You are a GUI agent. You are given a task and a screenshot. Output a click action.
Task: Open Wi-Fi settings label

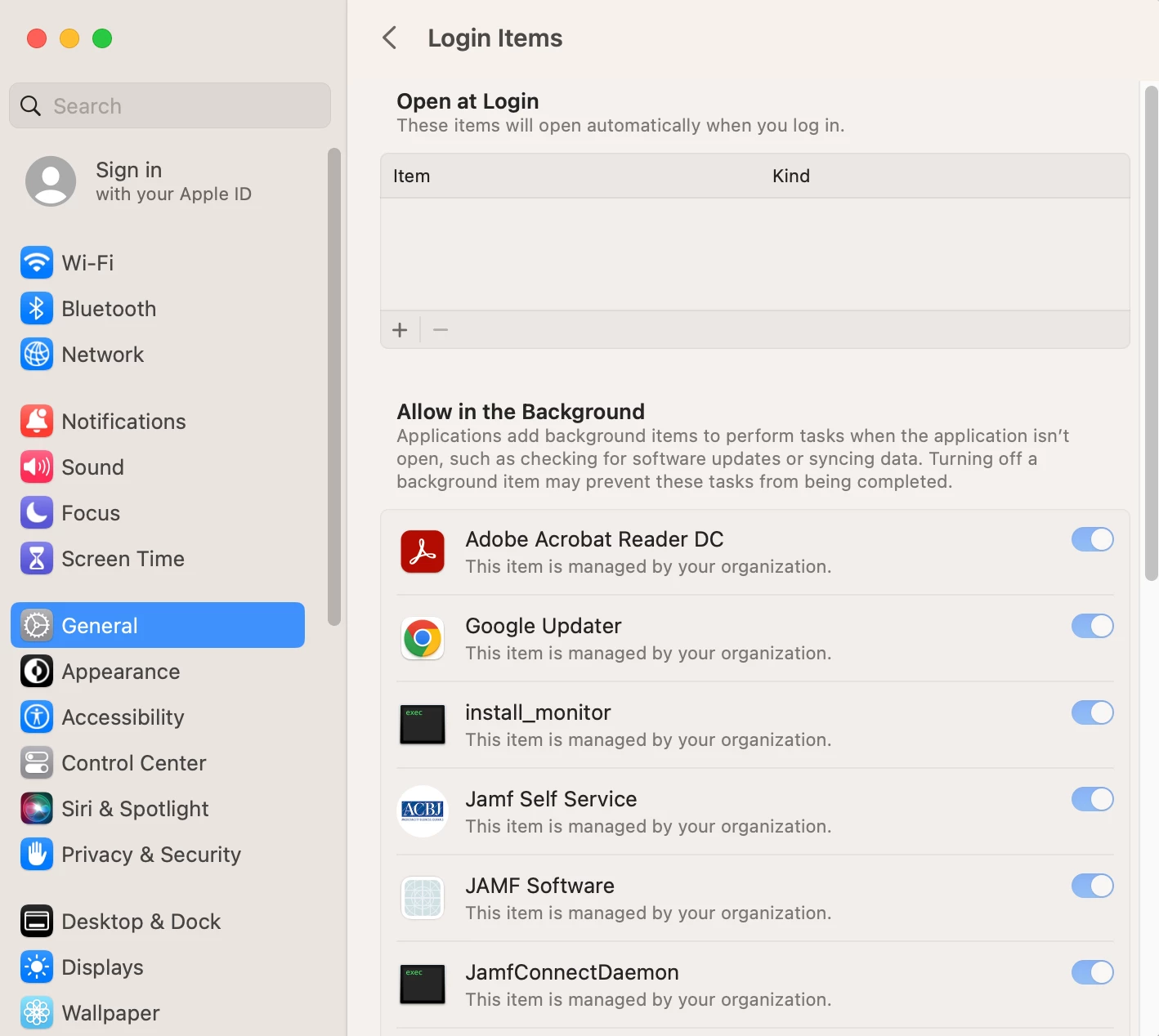88,263
